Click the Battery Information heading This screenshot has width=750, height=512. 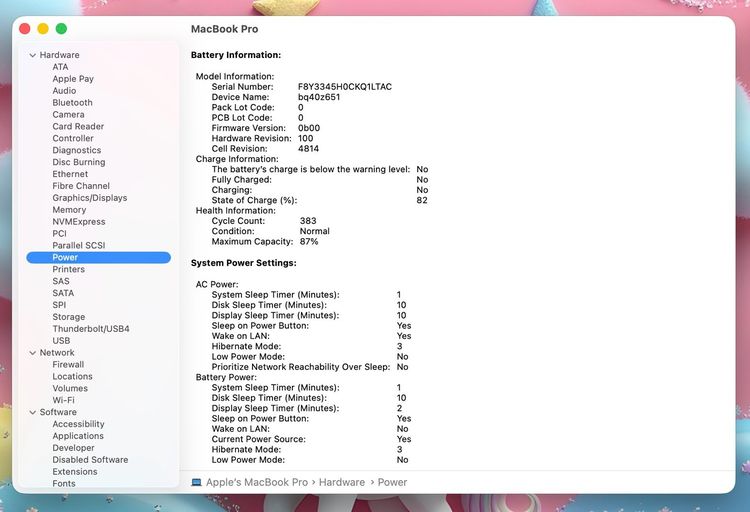[236, 55]
